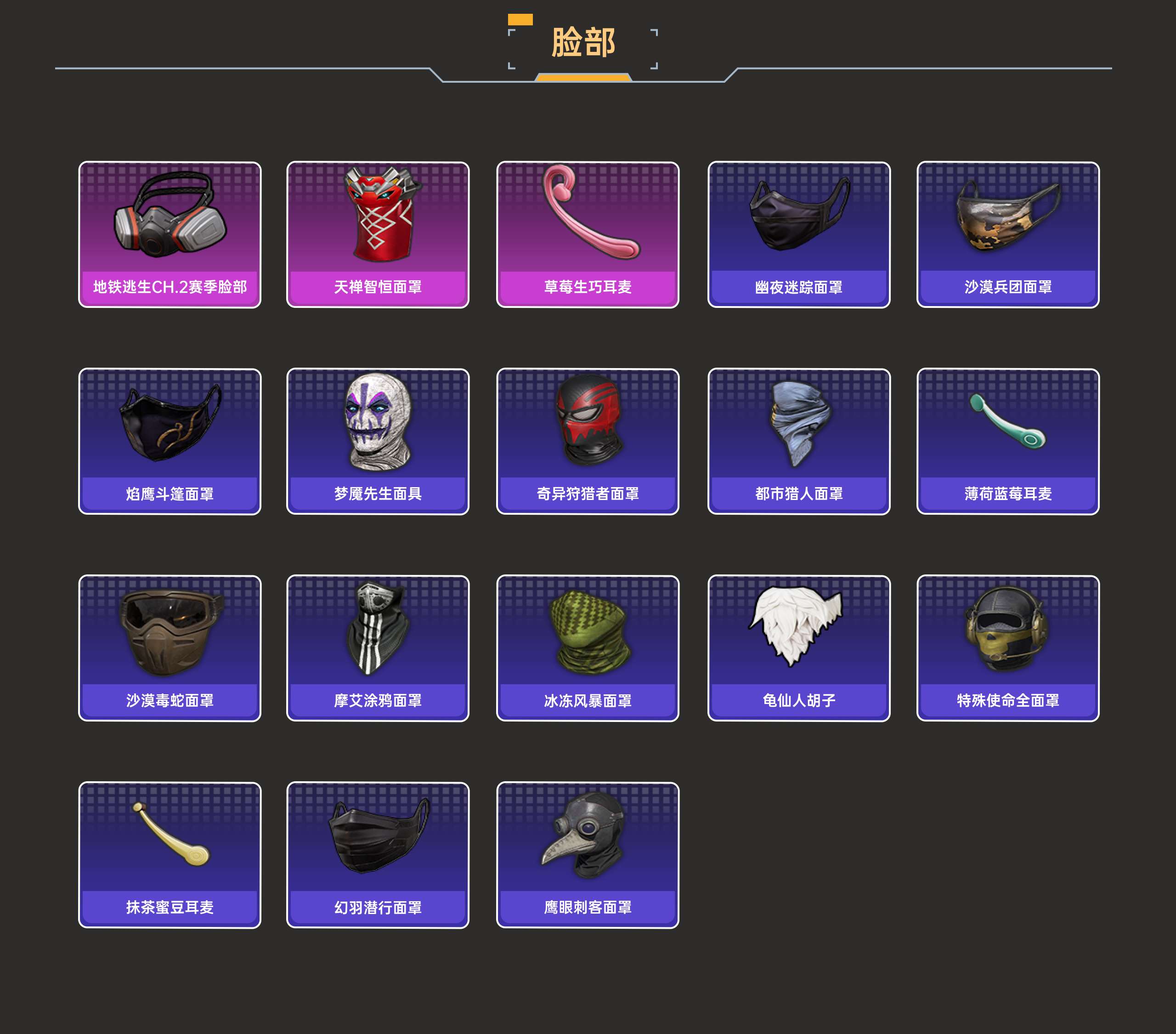
Task: Select the 摩艾涂鸦面罩 striped bandana
Action: [378, 648]
